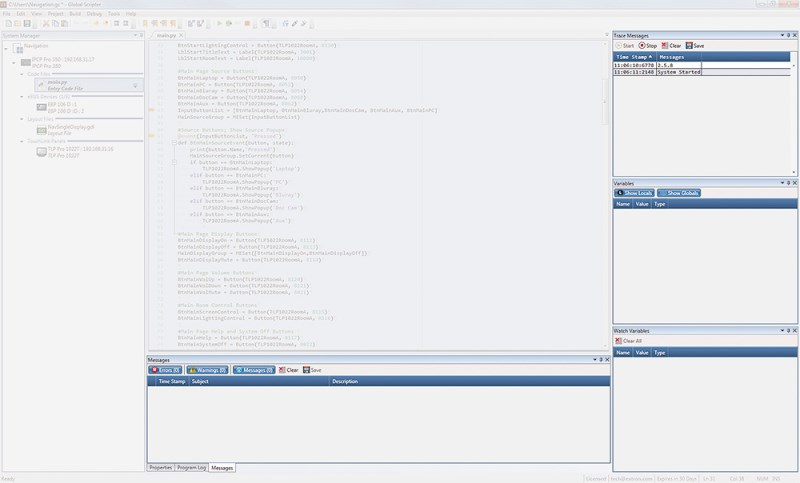Open the Tools menu
Viewport: 800px width, 483px height.
[114, 14]
